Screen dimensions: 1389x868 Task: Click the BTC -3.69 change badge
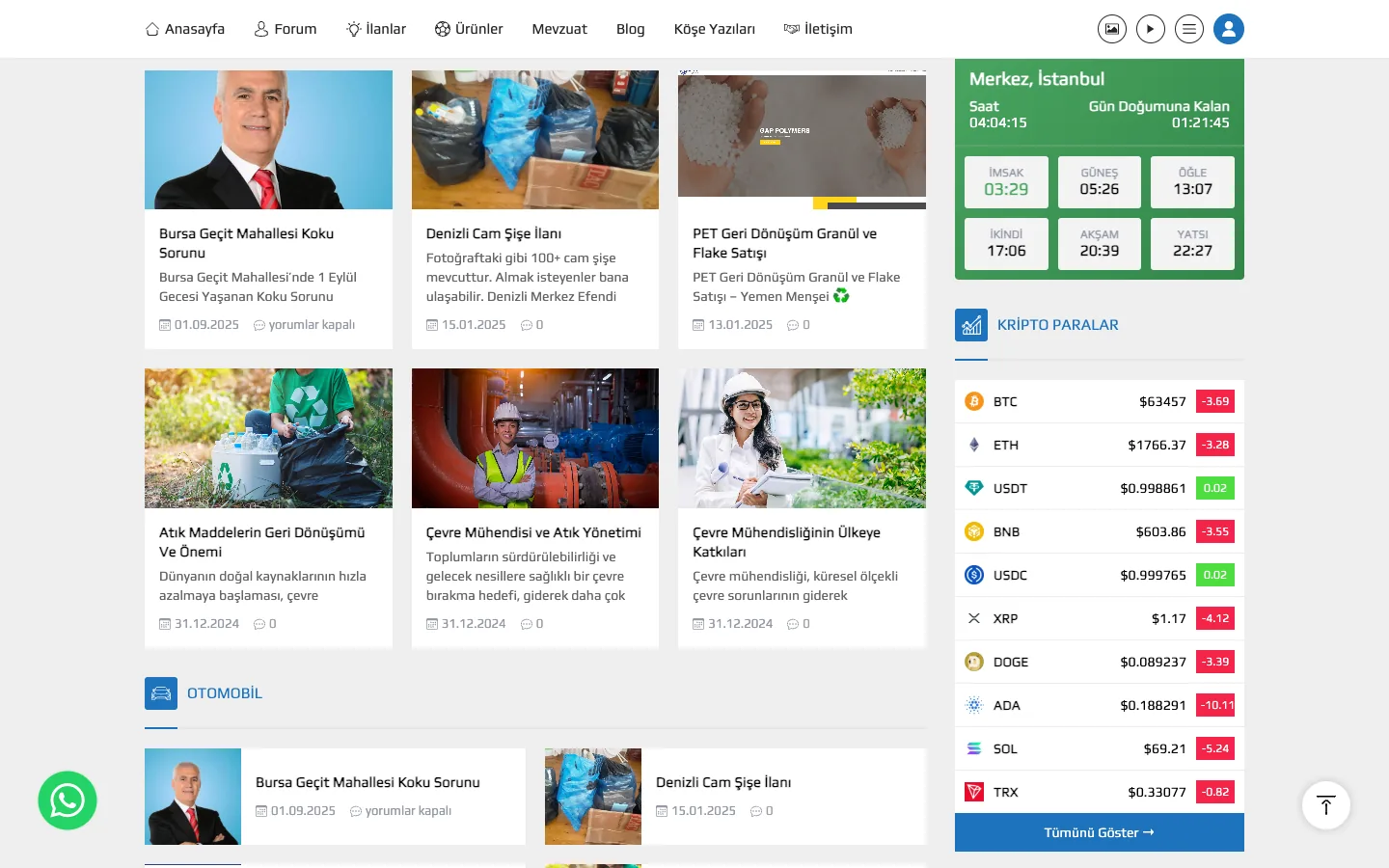[x=1215, y=401]
